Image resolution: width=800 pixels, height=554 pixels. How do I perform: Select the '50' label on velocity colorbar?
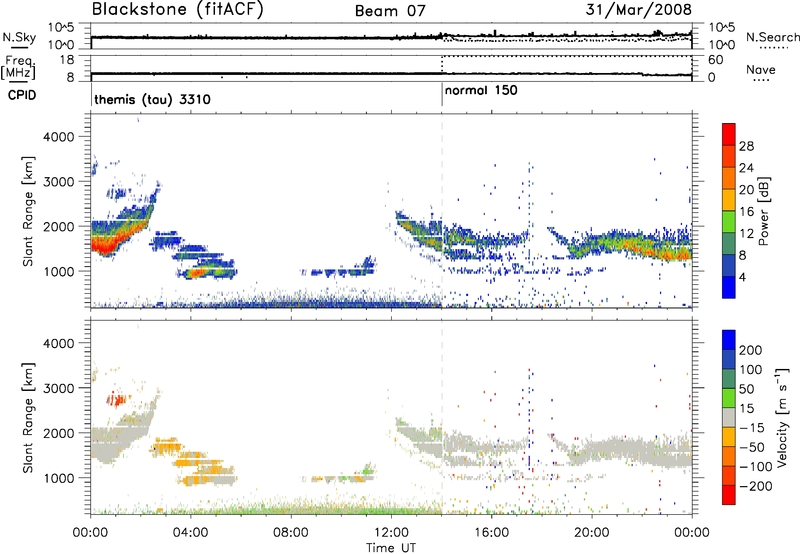point(746,389)
